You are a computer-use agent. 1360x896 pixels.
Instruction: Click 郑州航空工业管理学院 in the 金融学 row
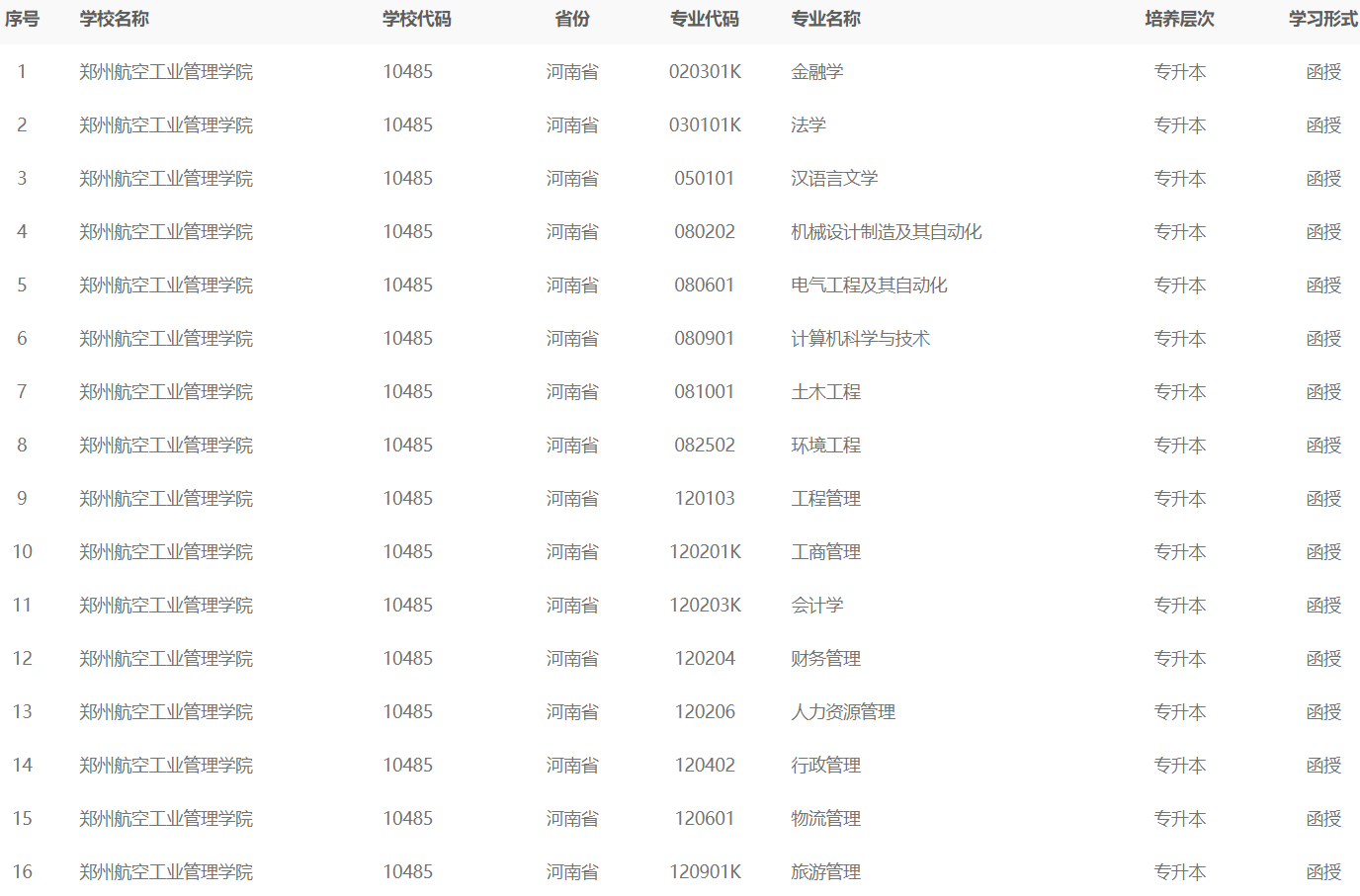[166, 72]
